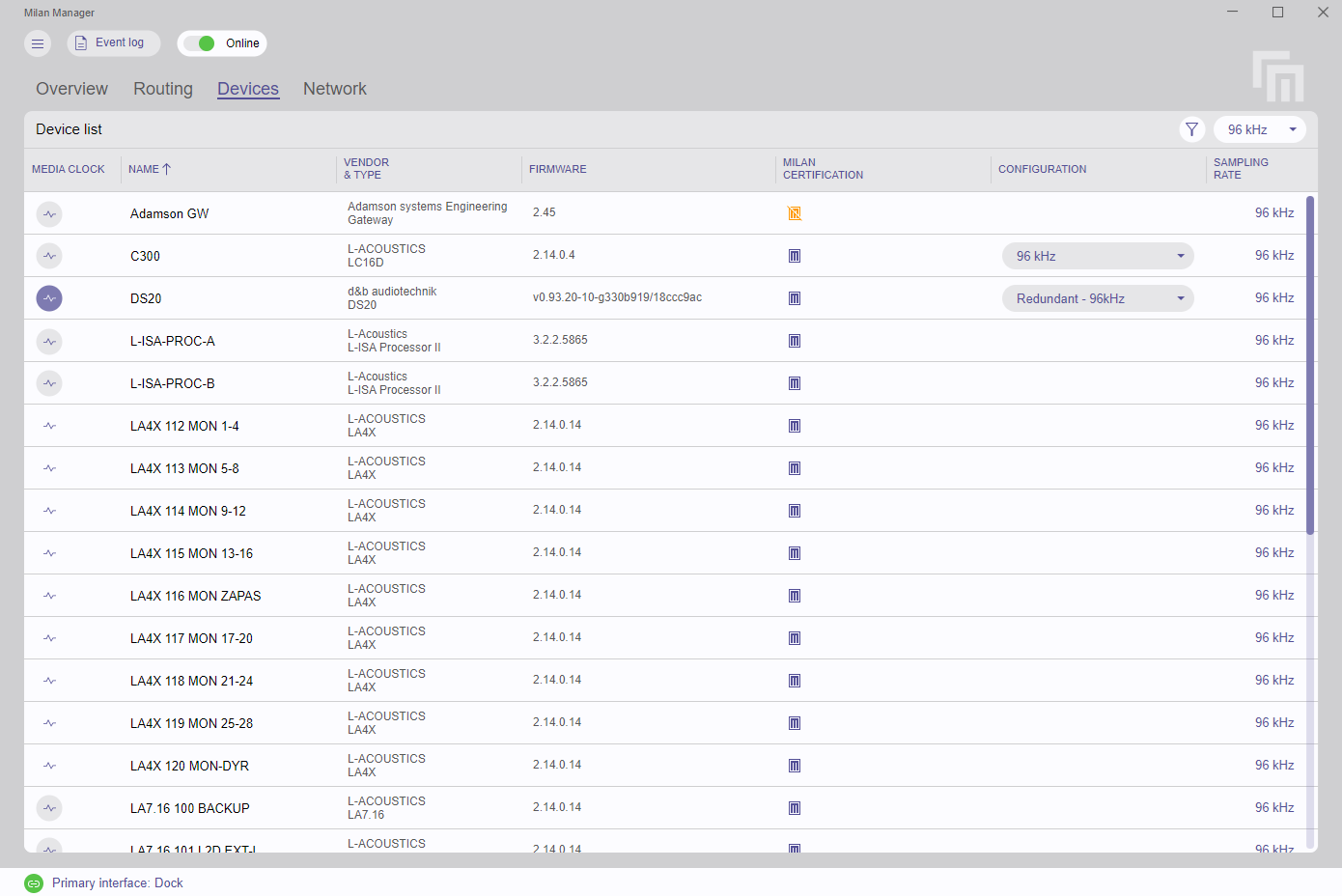The image size is (1342, 896).
Task: Open the 96 kHz sampling rate filter dropdown
Action: pyautogui.click(x=1259, y=129)
